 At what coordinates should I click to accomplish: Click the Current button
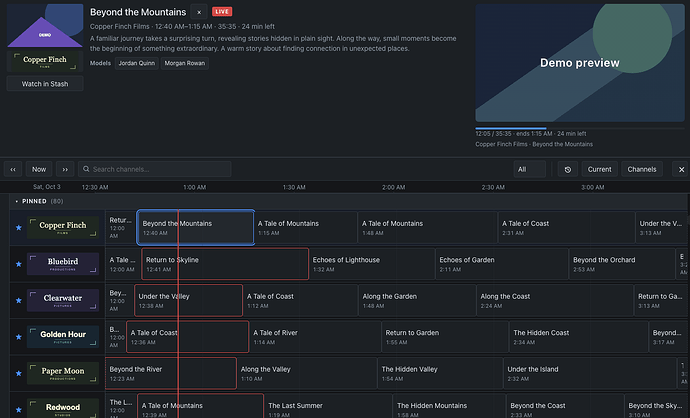tap(599, 169)
